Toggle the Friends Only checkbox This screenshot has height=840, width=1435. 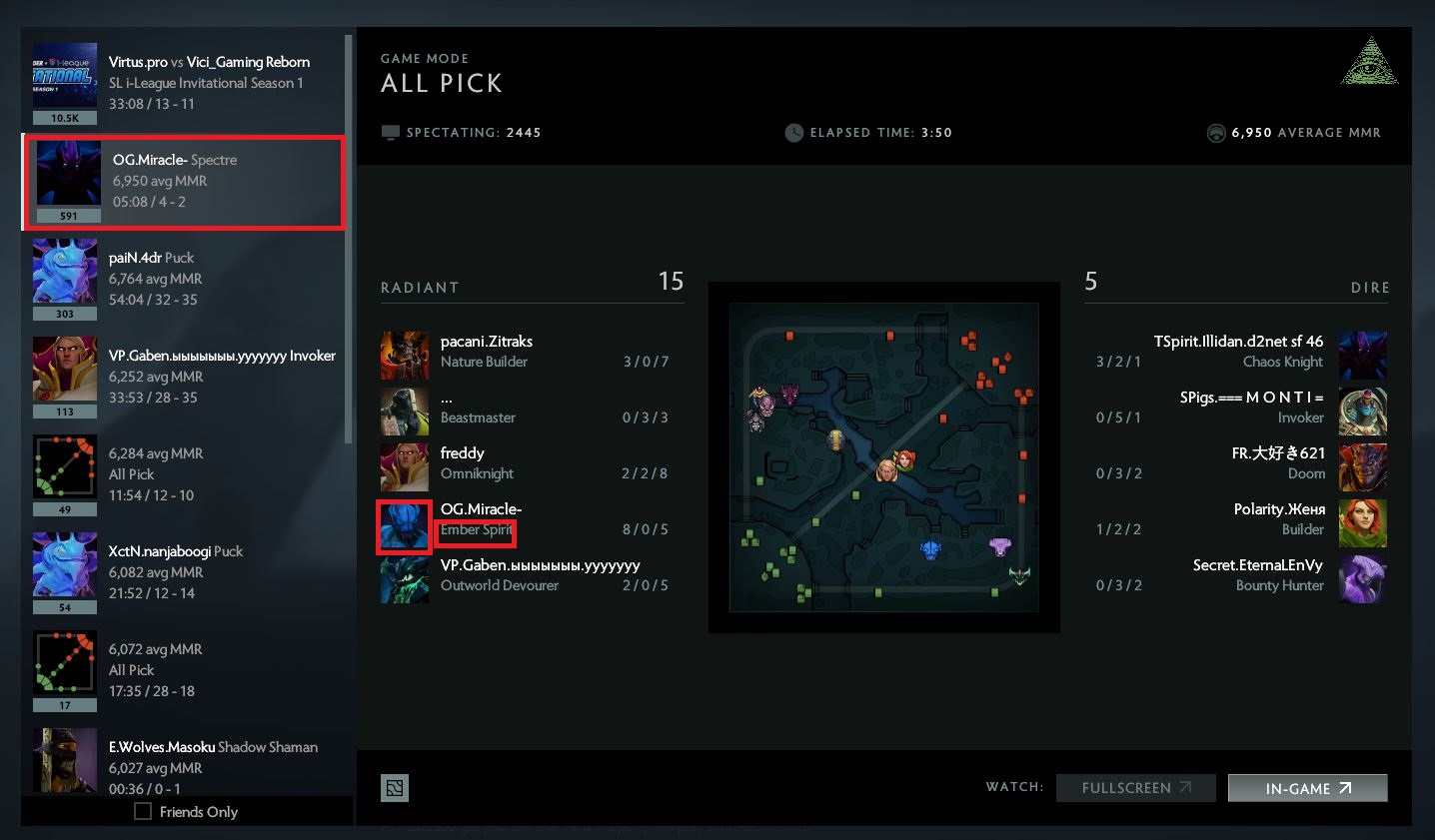(143, 811)
